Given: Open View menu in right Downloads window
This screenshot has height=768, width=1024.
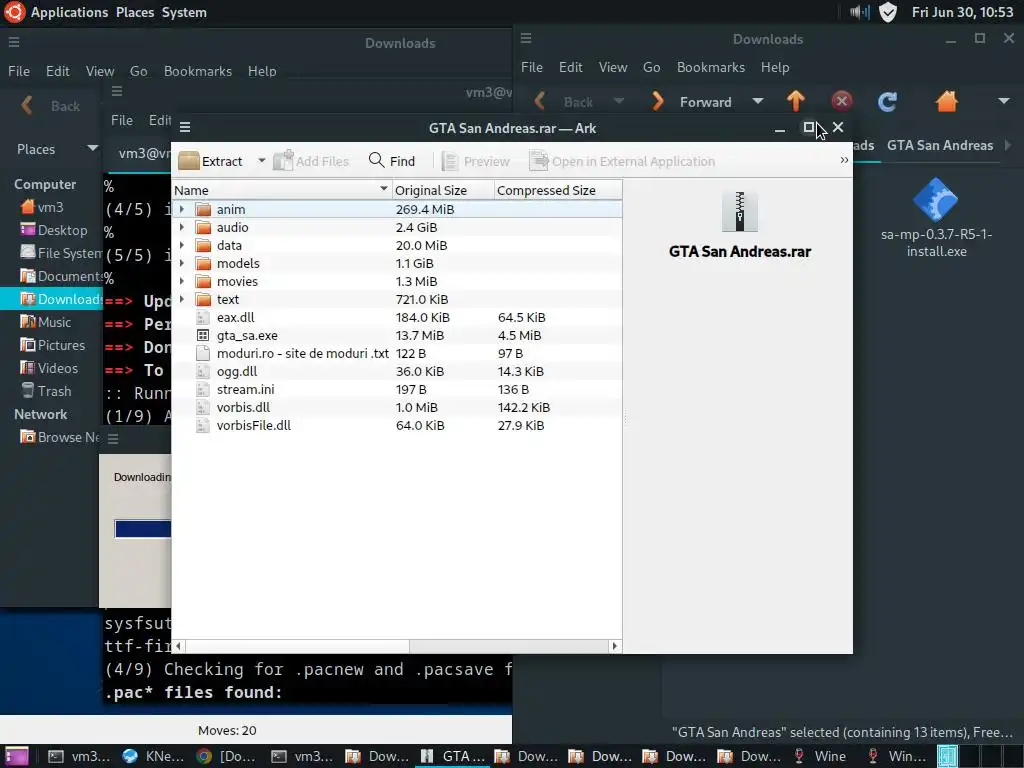Looking at the screenshot, I should [613, 67].
